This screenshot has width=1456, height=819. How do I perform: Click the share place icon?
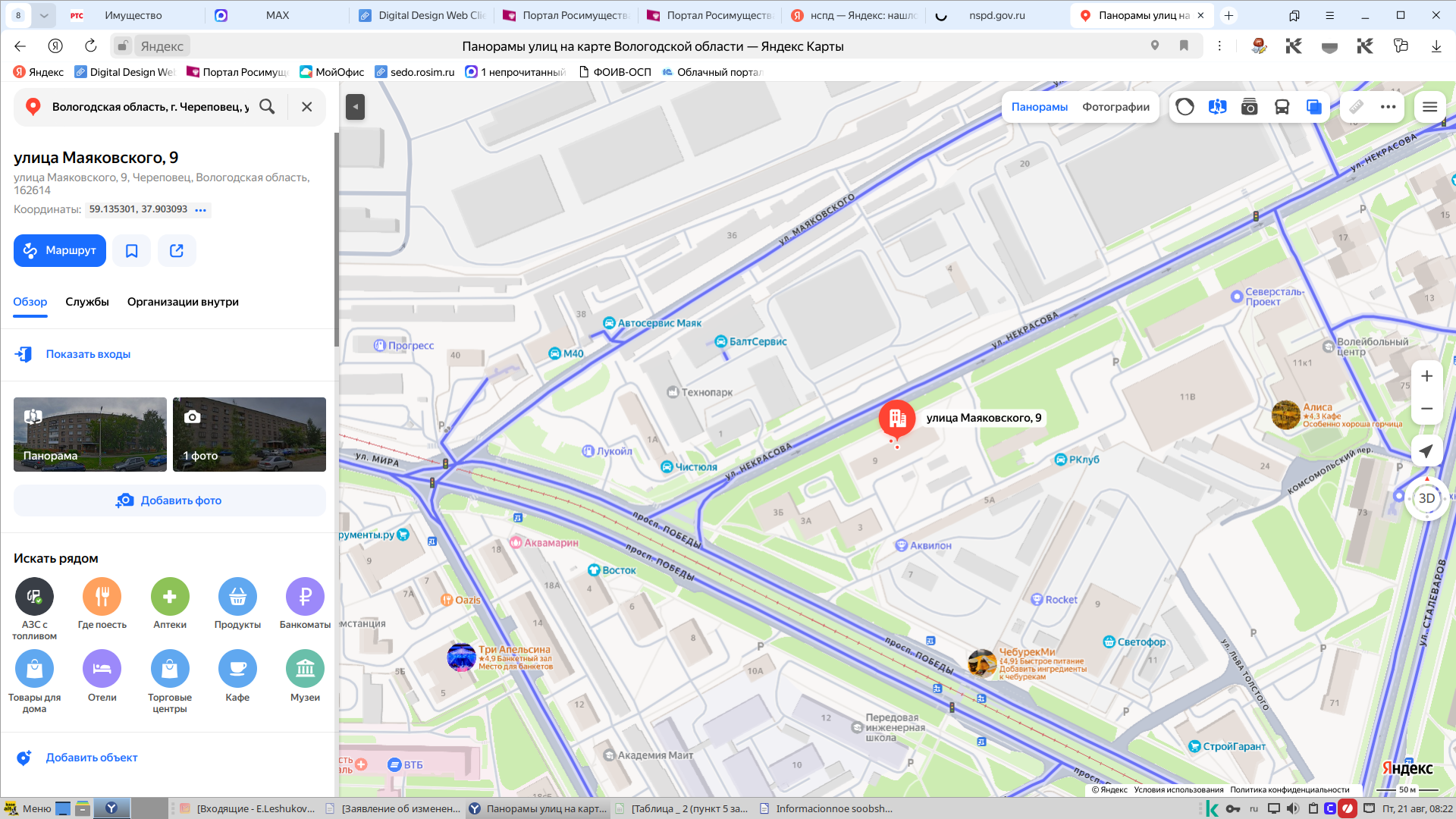pyautogui.click(x=177, y=251)
